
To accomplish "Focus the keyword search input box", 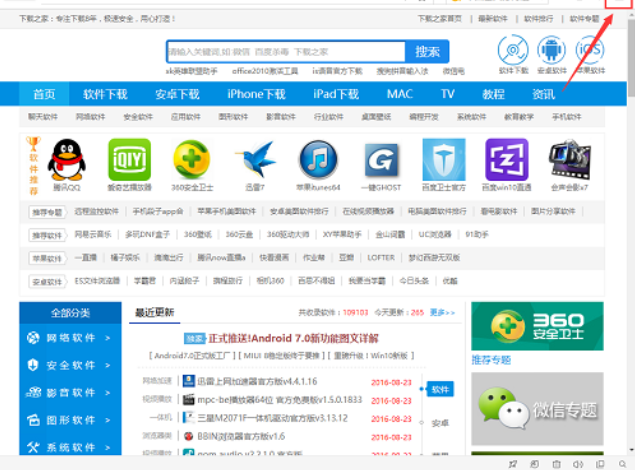I will (x=286, y=51).
